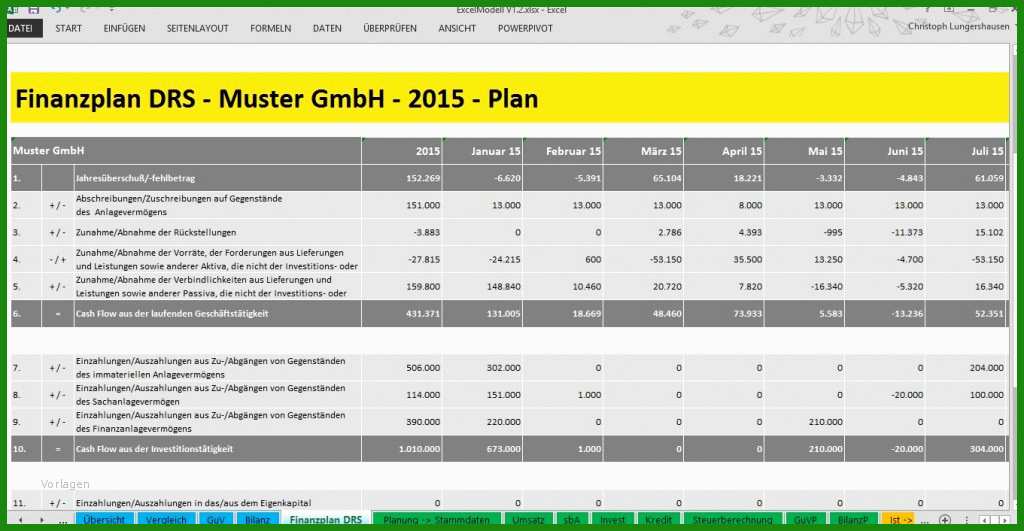Select value -11.373 in Juni column
The width and height of the screenshot is (1024, 531).
pyautogui.click(x=885, y=233)
